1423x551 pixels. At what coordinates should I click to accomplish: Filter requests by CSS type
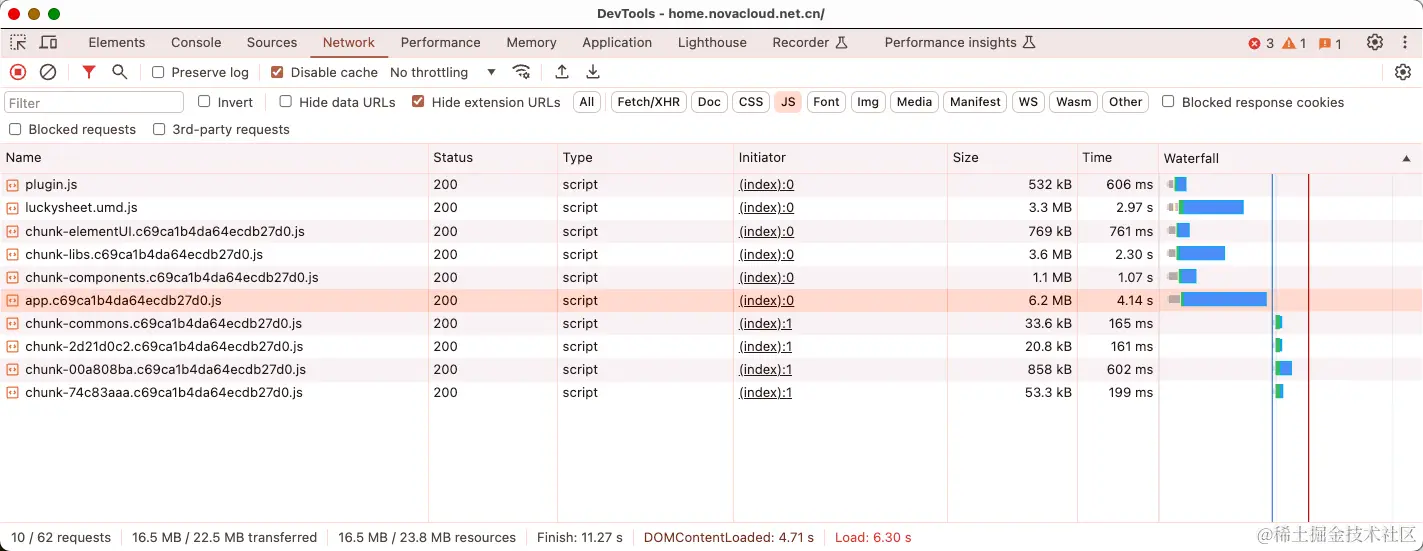751,102
